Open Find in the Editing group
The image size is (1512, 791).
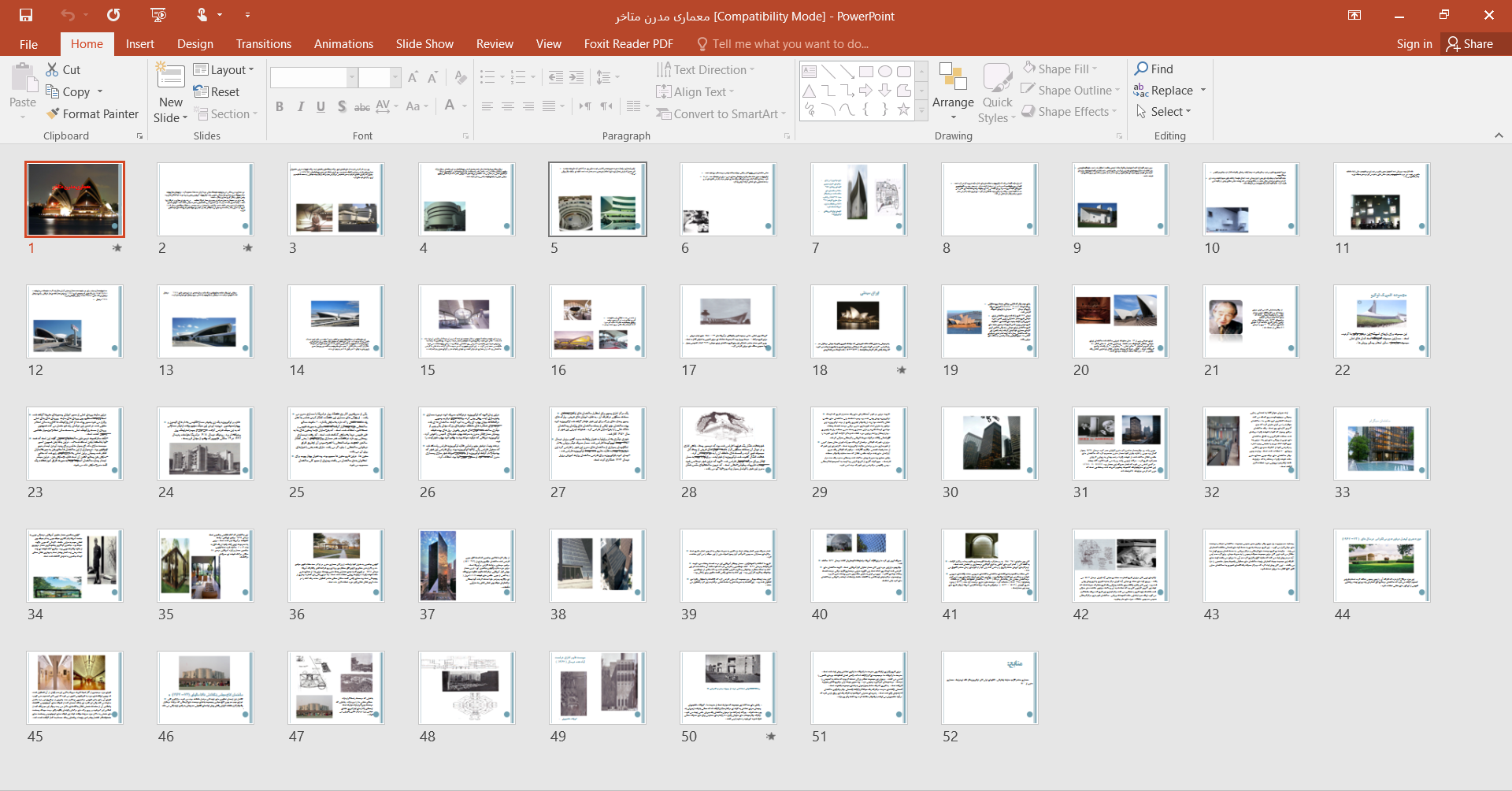(1154, 69)
